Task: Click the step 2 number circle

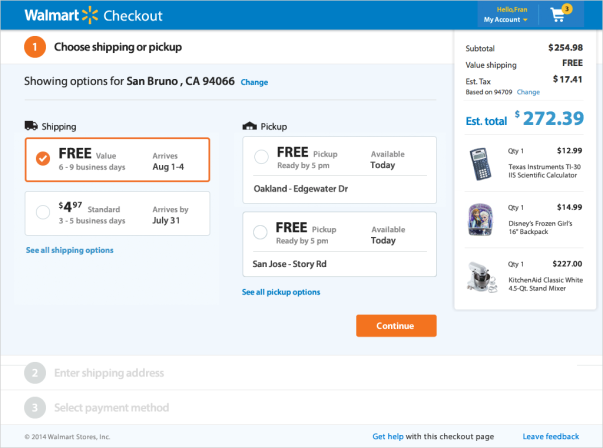Action: point(35,373)
